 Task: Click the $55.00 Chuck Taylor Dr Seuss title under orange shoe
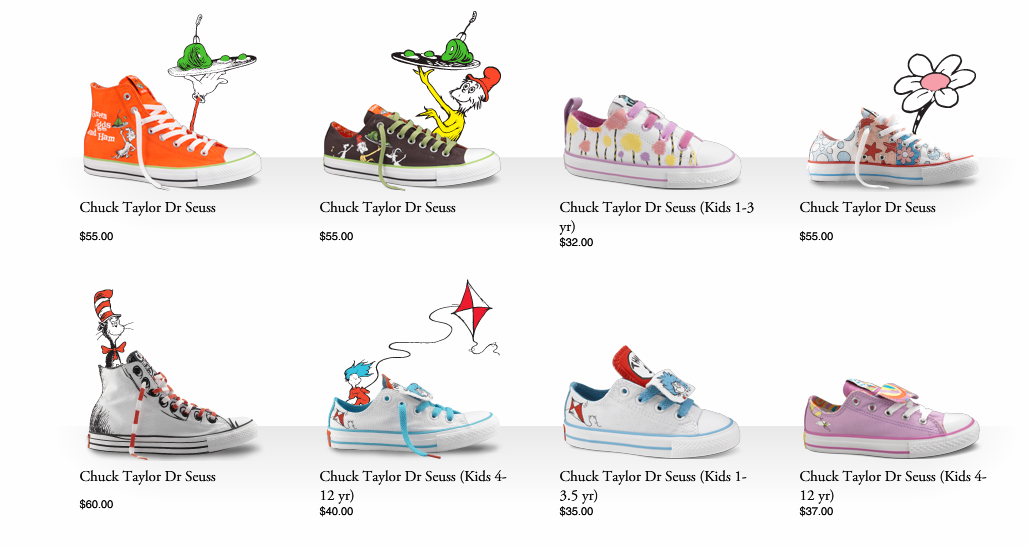coord(148,207)
